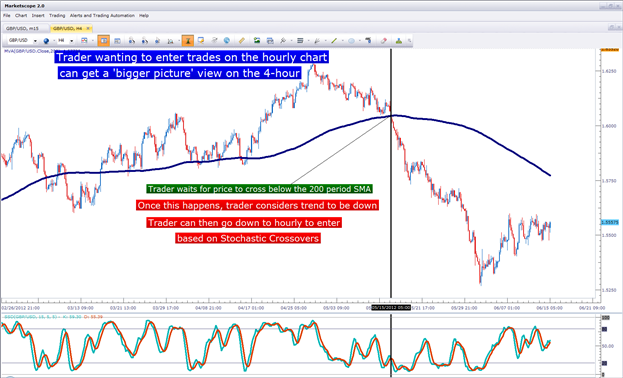Screen dimensions: 623x378
Task: Click the green '200 period SMA' chart label
Action: click(x=259, y=189)
